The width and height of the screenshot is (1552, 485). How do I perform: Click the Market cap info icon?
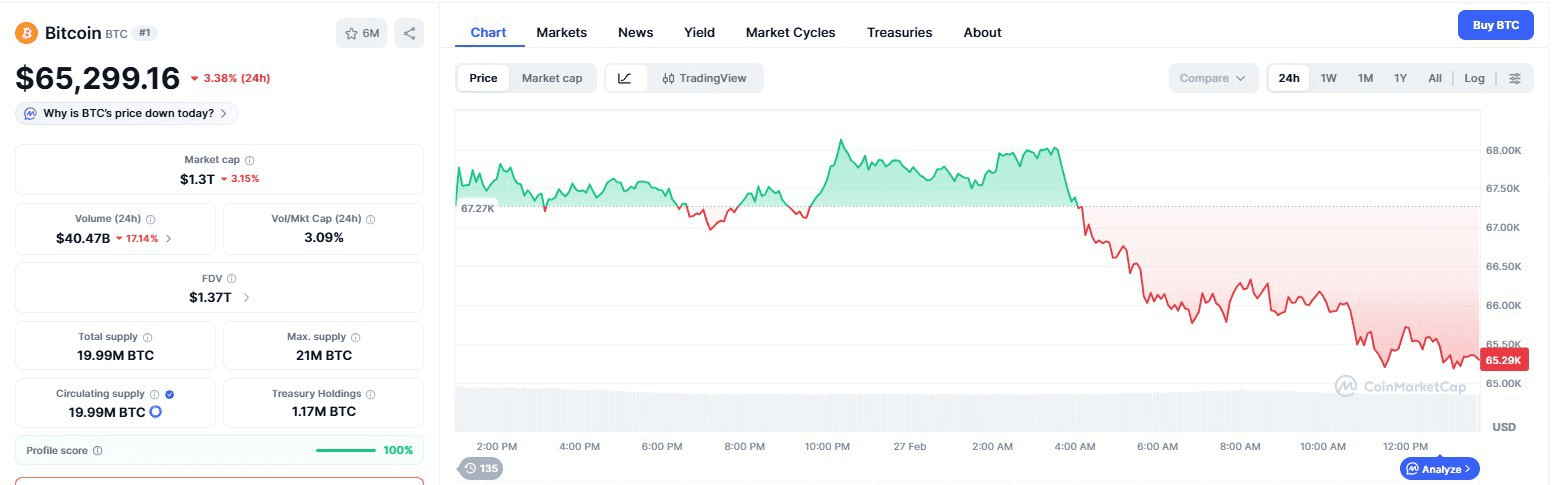[250, 160]
